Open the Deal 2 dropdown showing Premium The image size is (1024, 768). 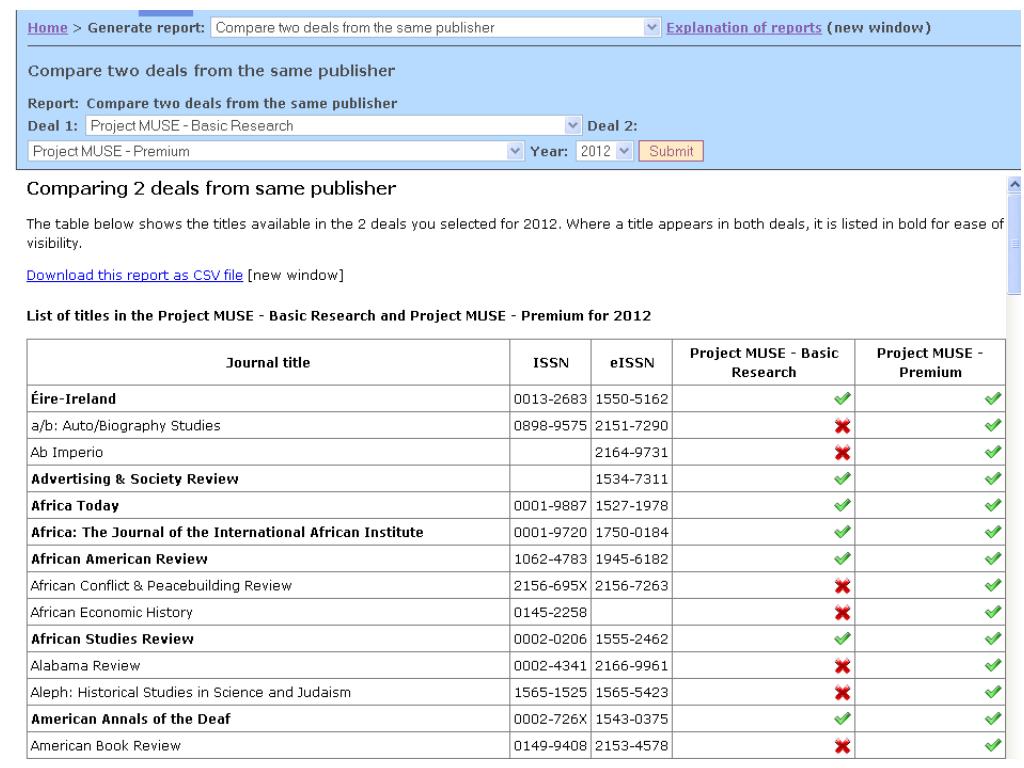tap(276, 151)
